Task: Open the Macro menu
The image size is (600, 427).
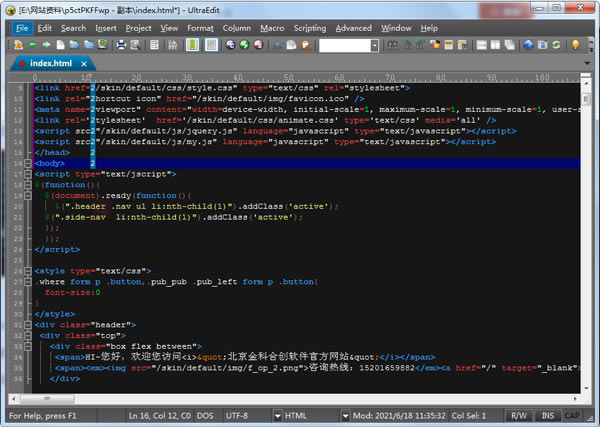Action: click(272, 28)
